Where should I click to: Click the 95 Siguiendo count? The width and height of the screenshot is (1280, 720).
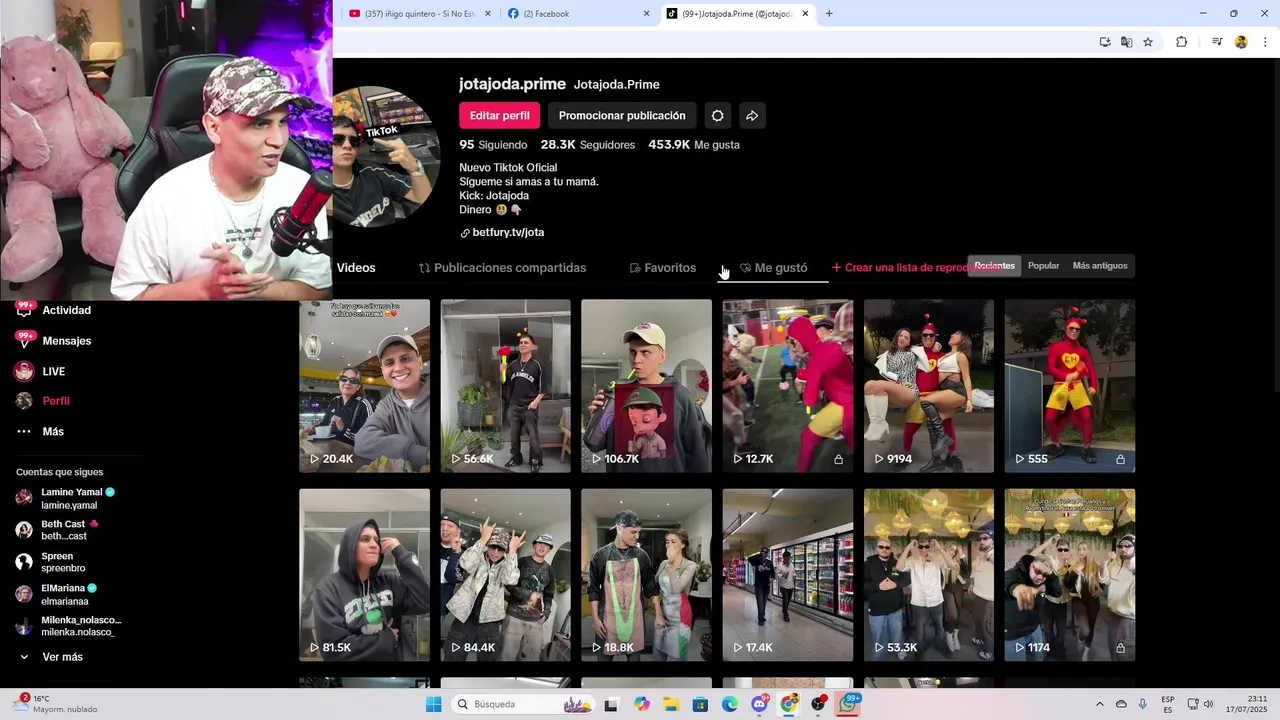pos(493,145)
